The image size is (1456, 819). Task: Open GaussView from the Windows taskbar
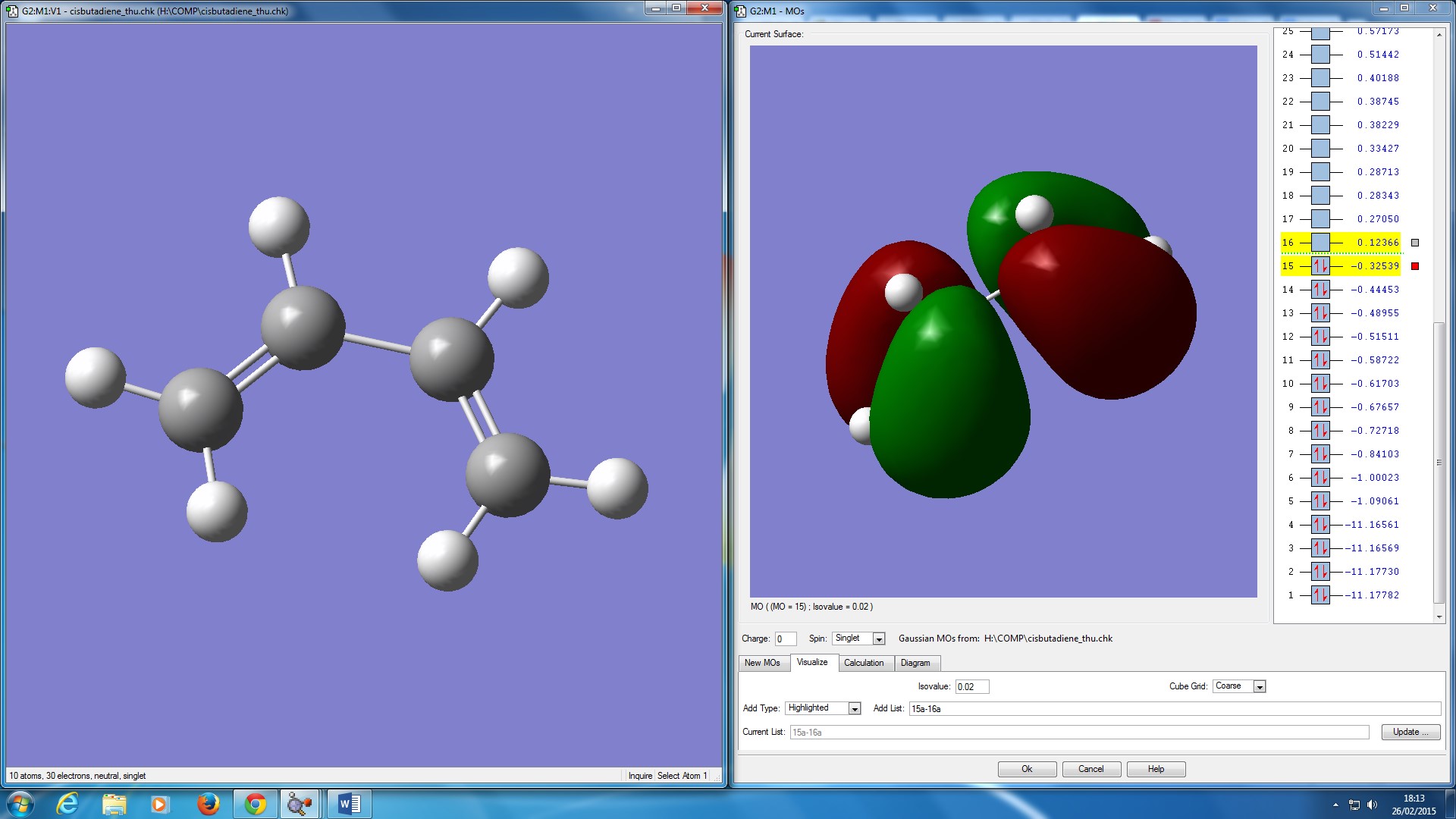300,804
